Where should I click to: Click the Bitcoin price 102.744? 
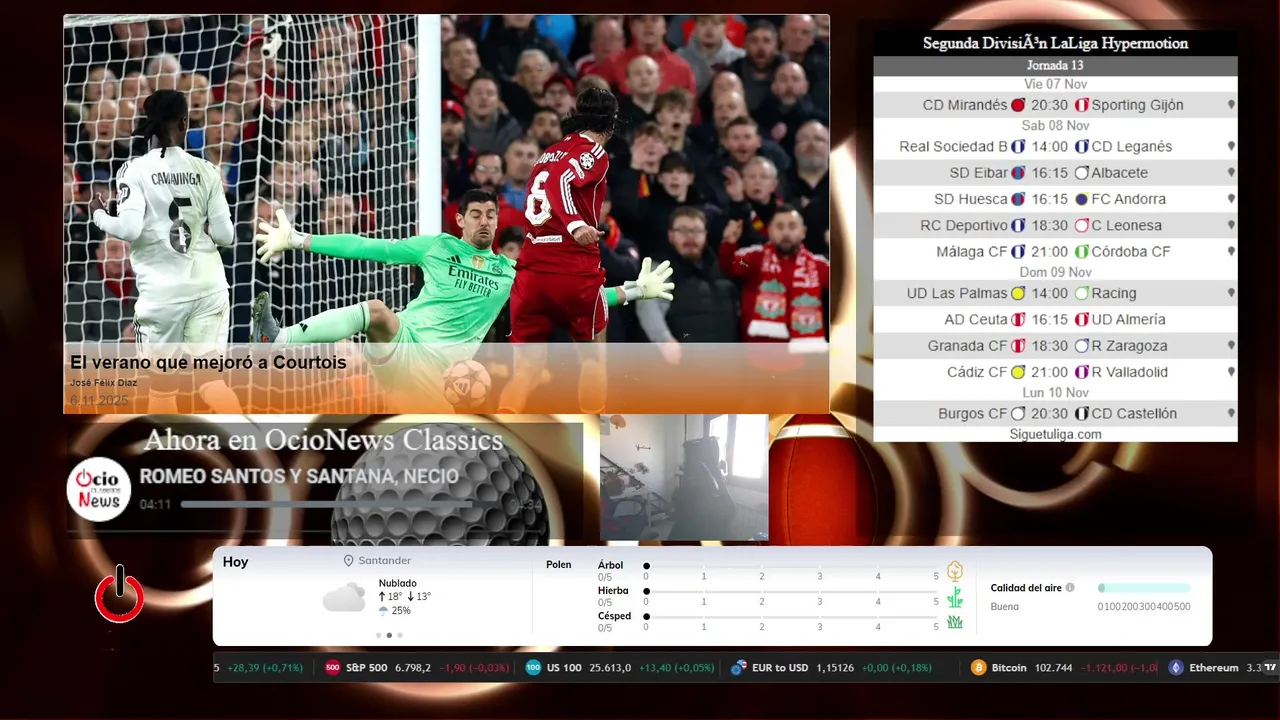1052,668
